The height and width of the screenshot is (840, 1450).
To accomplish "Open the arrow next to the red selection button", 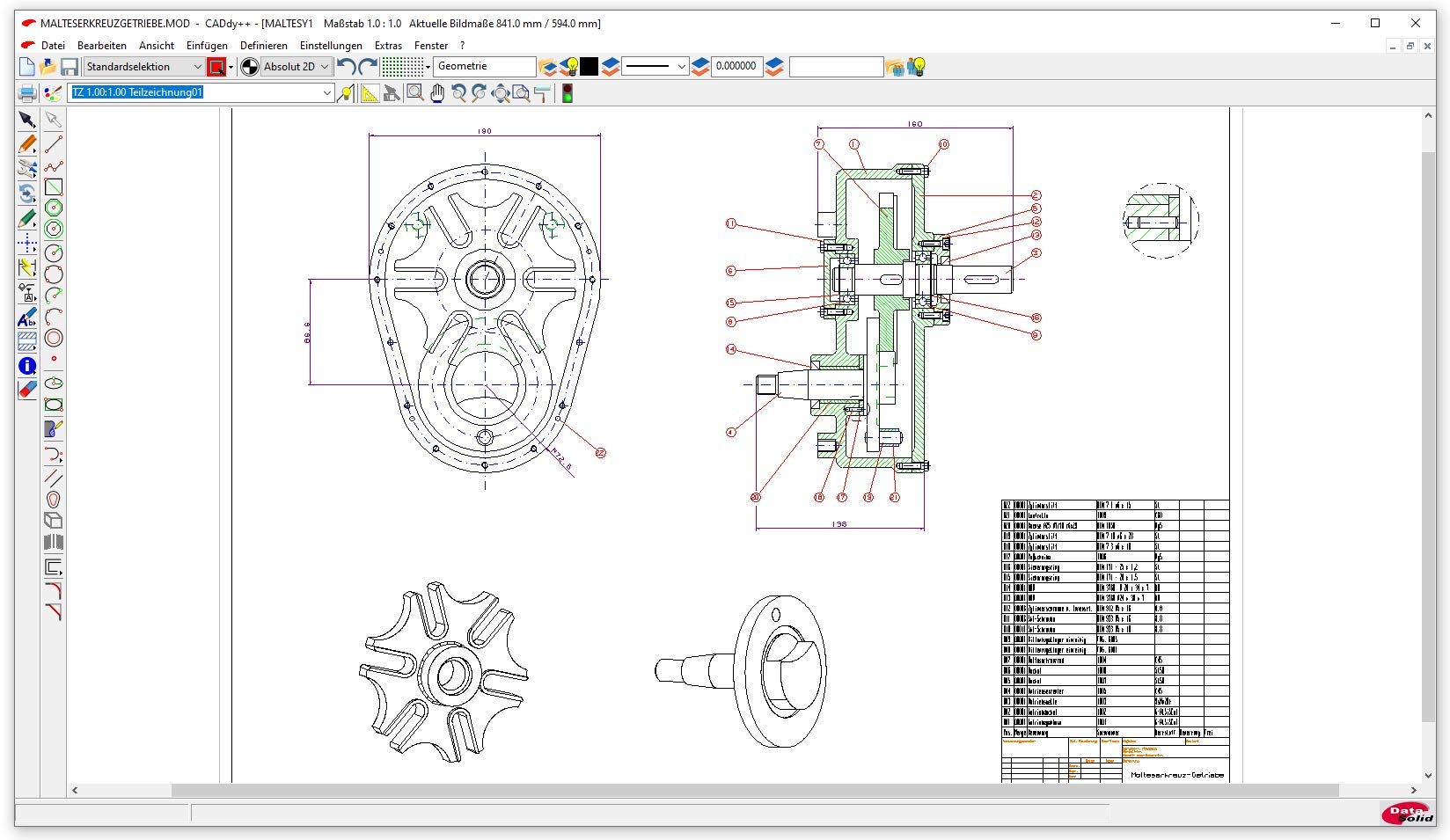I will pyautogui.click(x=231, y=67).
